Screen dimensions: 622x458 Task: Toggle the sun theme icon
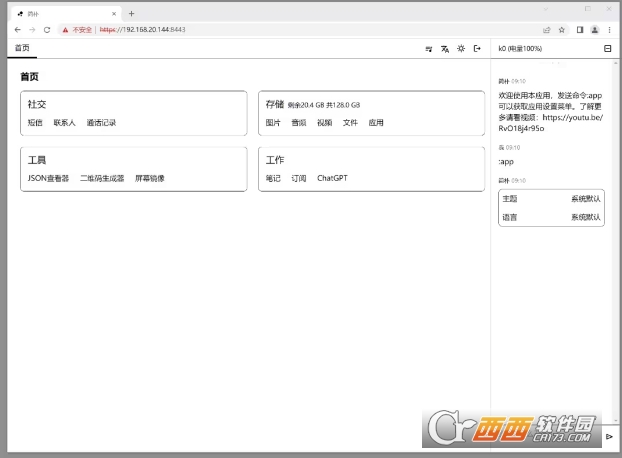(x=461, y=48)
